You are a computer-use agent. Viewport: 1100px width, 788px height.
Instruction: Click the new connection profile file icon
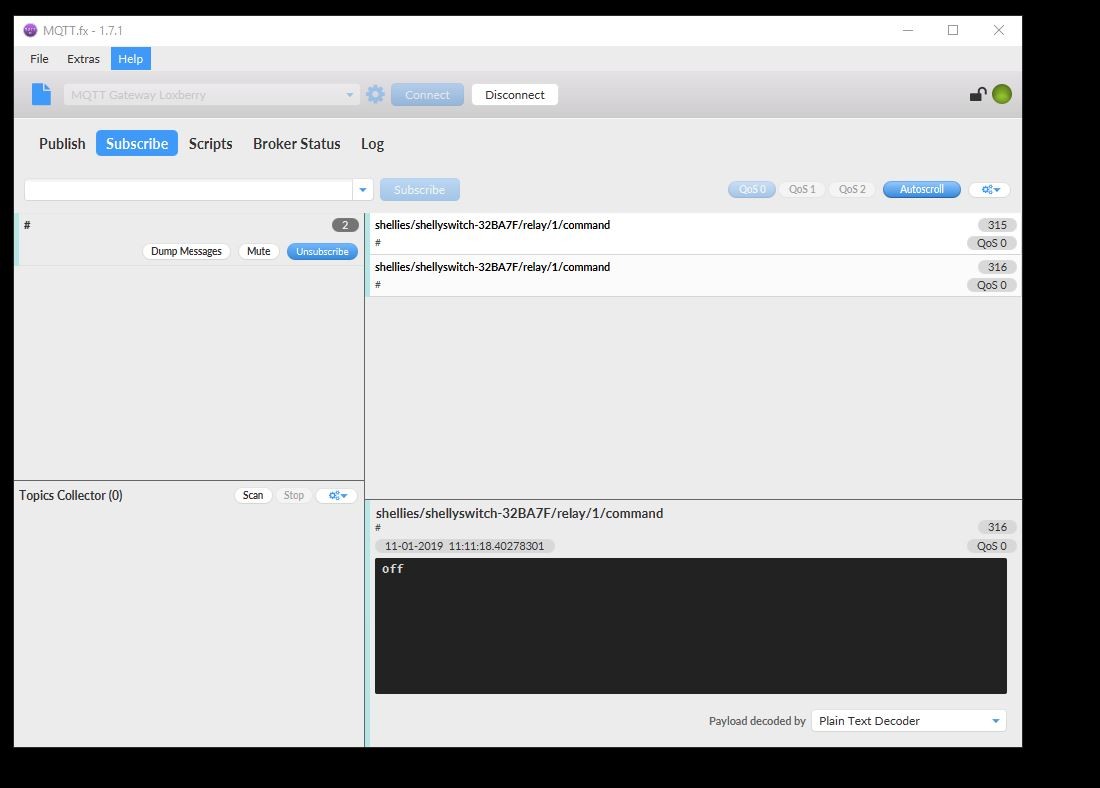(41, 94)
